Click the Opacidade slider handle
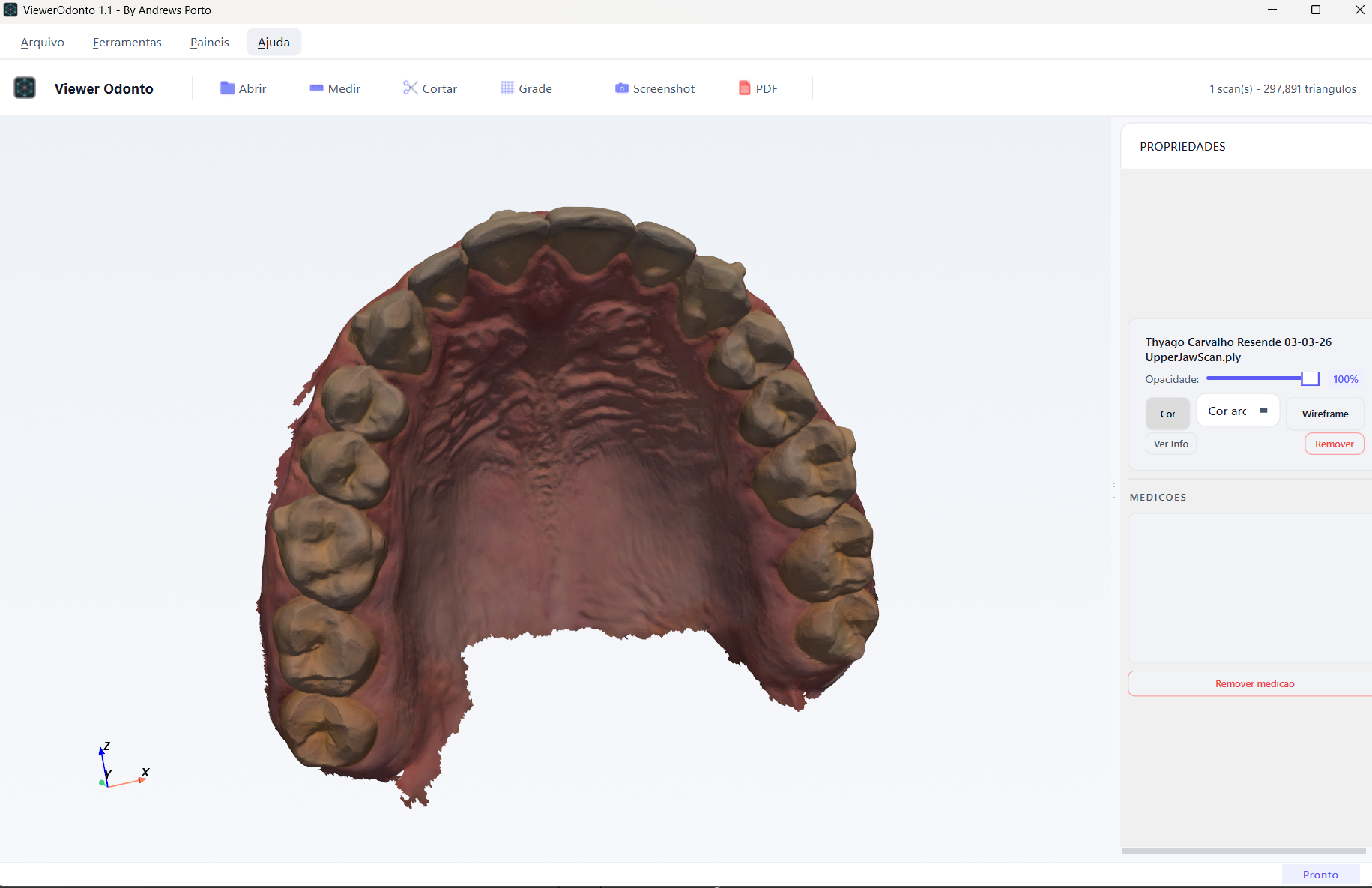Viewport: 1372px width, 888px height. (1310, 378)
